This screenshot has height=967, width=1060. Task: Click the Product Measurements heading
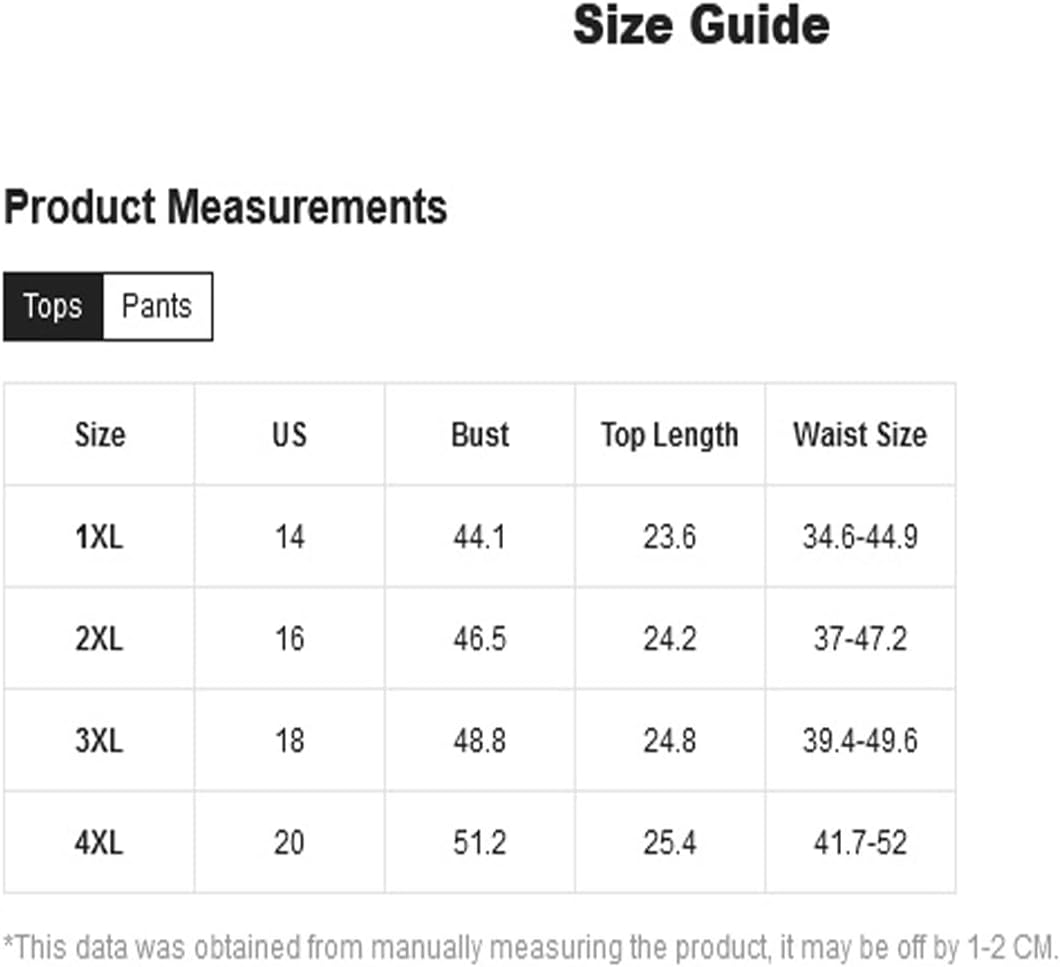225,206
